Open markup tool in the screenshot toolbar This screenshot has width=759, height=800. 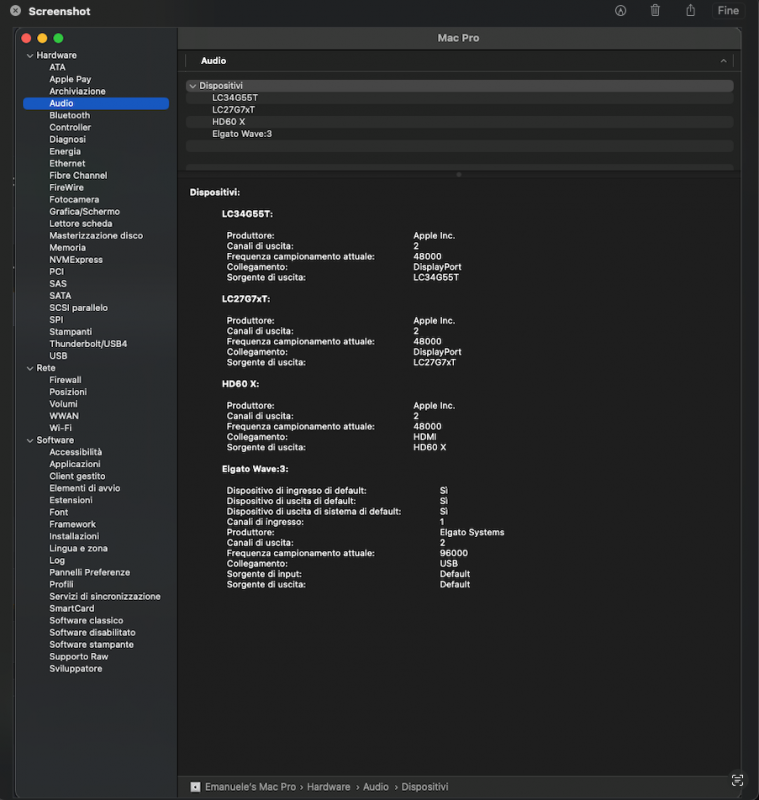pyautogui.click(x=620, y=11)
